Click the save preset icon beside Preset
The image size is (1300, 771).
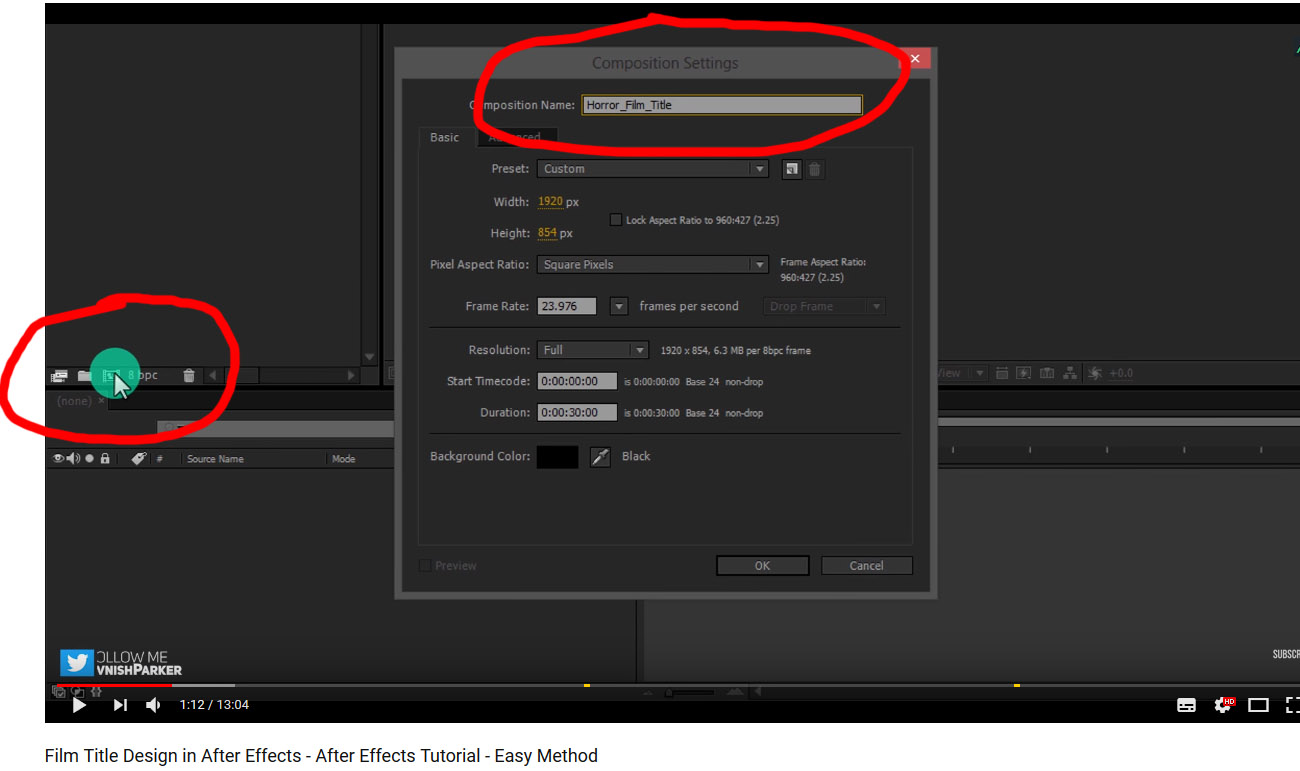[x=791, y=169]
